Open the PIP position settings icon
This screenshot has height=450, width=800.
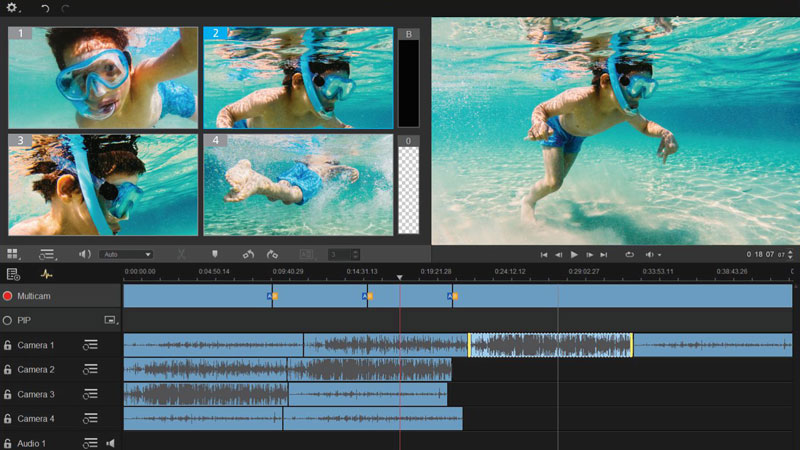pos(111,320)
